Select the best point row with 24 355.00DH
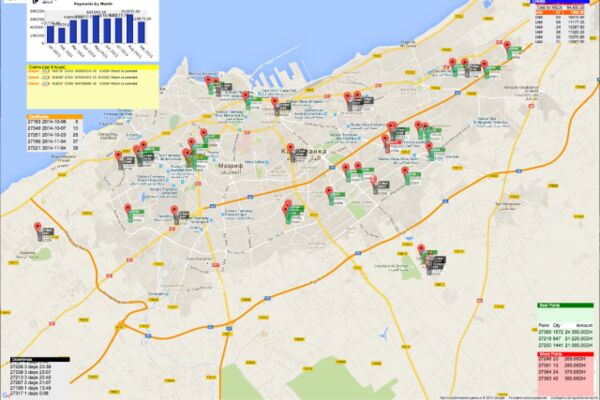 click(x=566, y=332)
